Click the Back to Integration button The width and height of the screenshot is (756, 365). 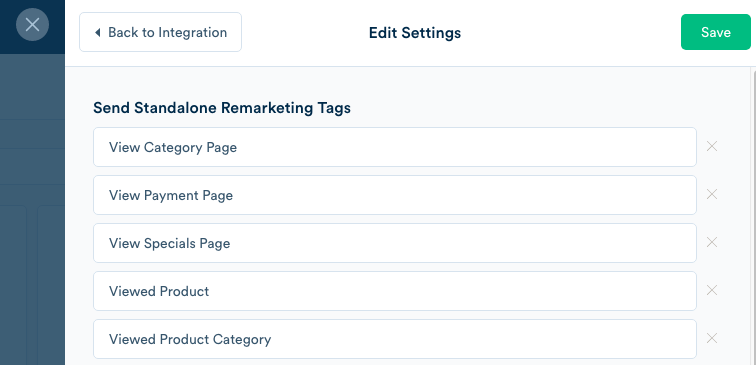point(161,32)
